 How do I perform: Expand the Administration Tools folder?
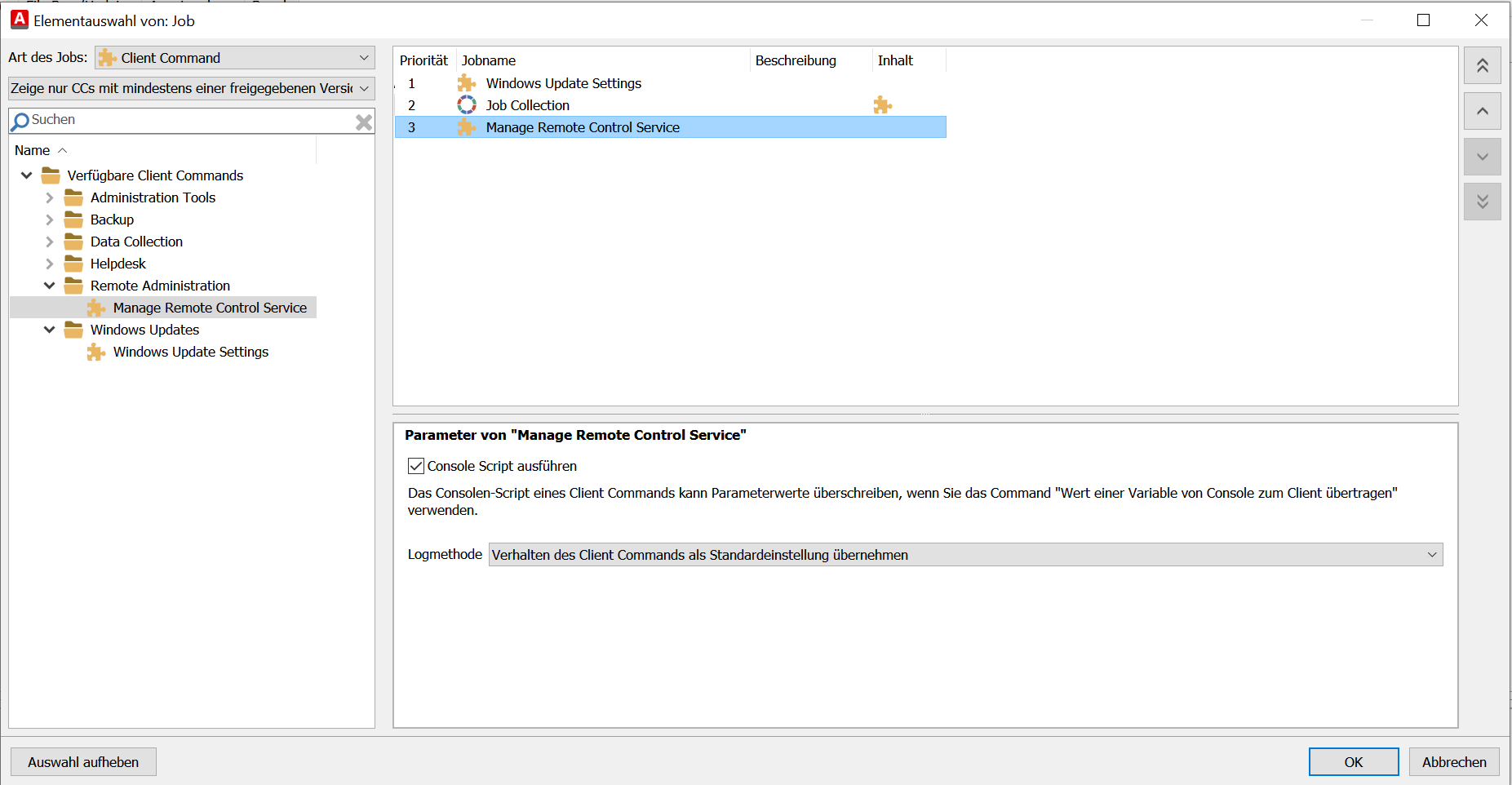pyautogui.click(x=50, y=197)
